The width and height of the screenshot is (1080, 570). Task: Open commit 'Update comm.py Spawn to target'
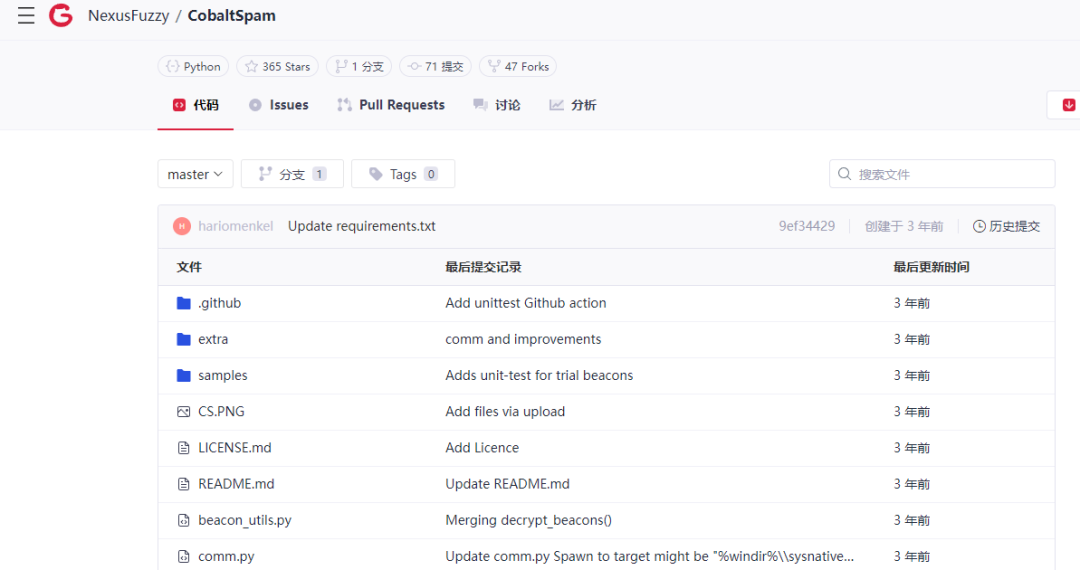(x=650, y=556)
